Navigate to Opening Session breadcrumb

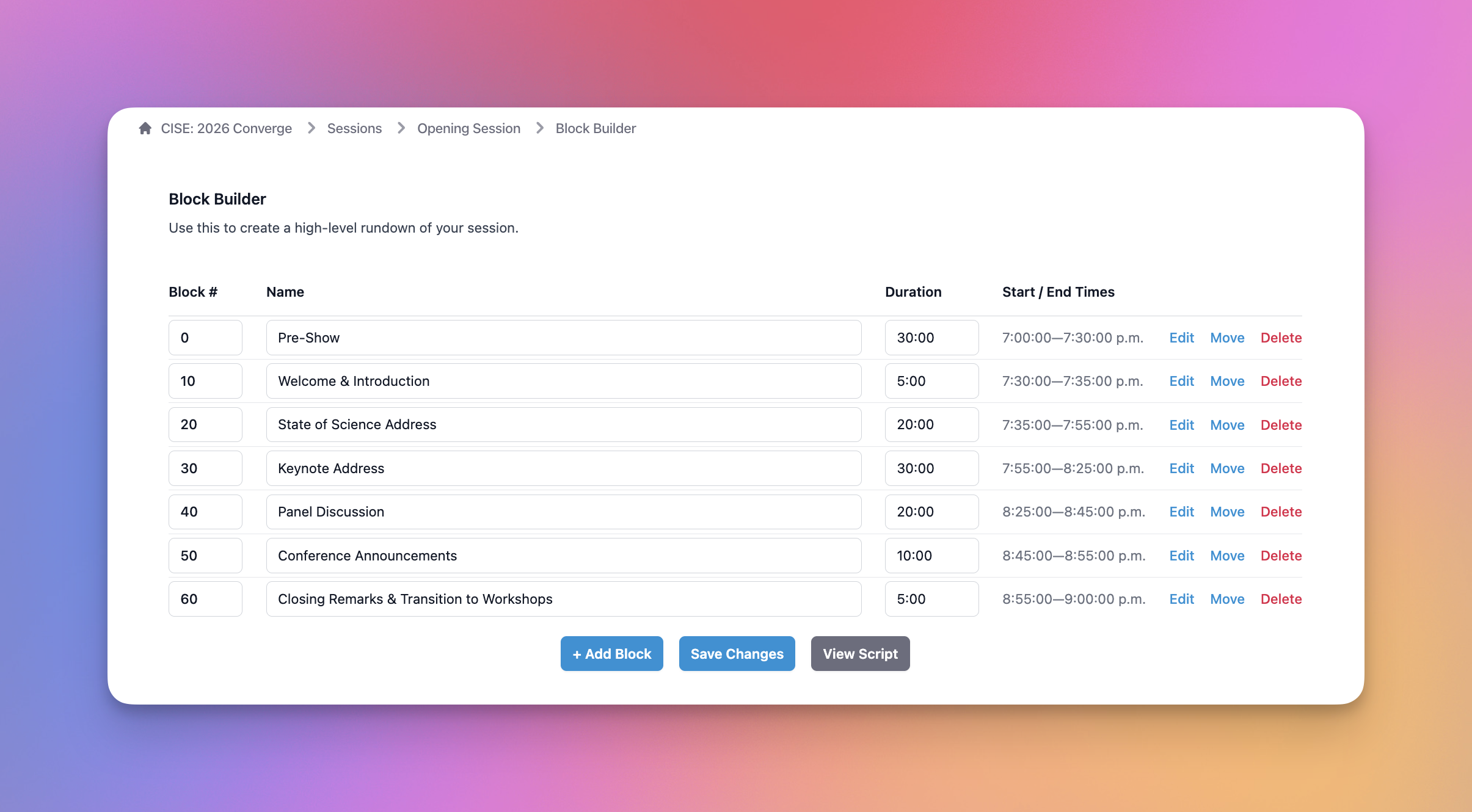point(468,128)
